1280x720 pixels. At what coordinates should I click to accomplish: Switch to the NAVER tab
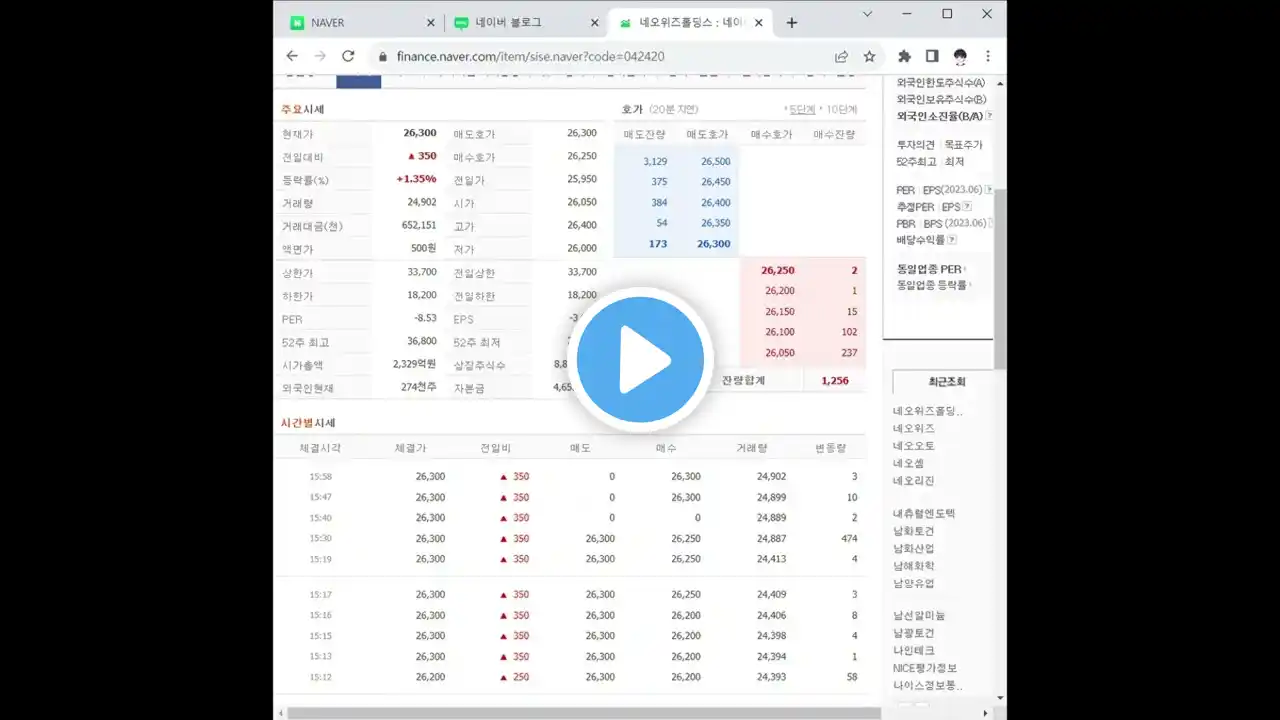point(361,22)
